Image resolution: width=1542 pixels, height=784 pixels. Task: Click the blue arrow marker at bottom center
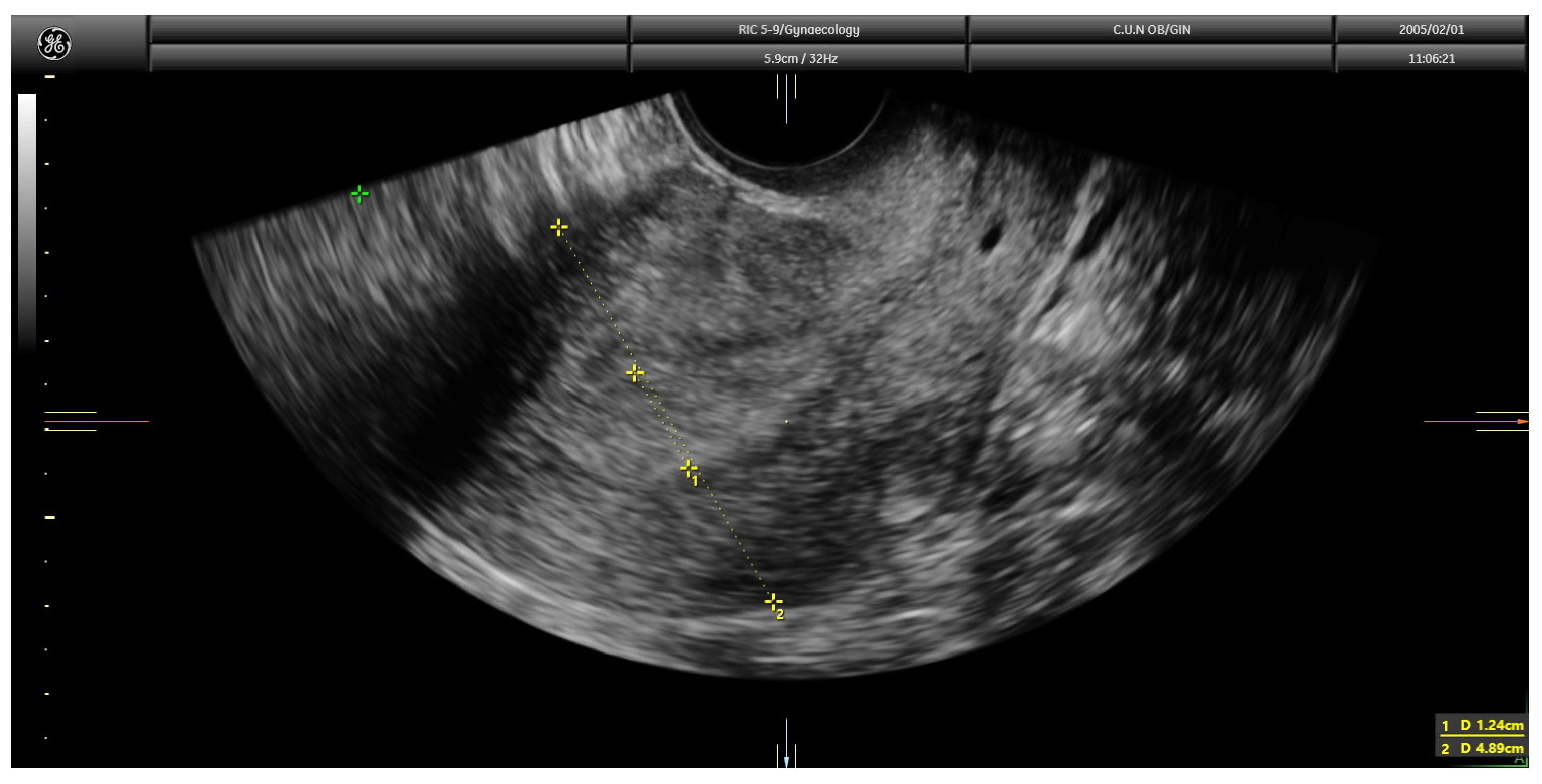[786, 760]
